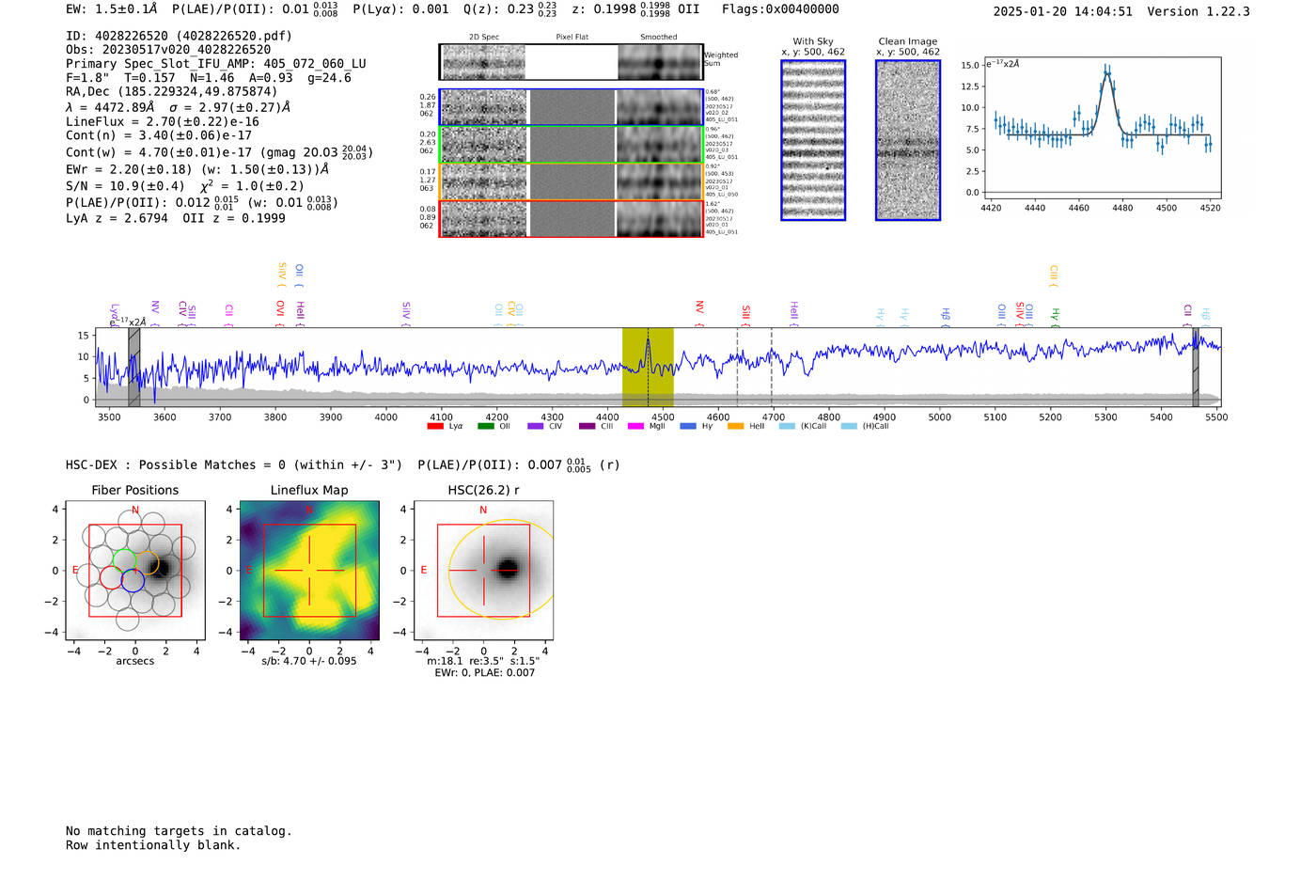Image resolution: width=1316 pixels, height=896 pixels.
Task: Open the red-bordered fiber 2D spectrum row
Action: click(572, 218)
